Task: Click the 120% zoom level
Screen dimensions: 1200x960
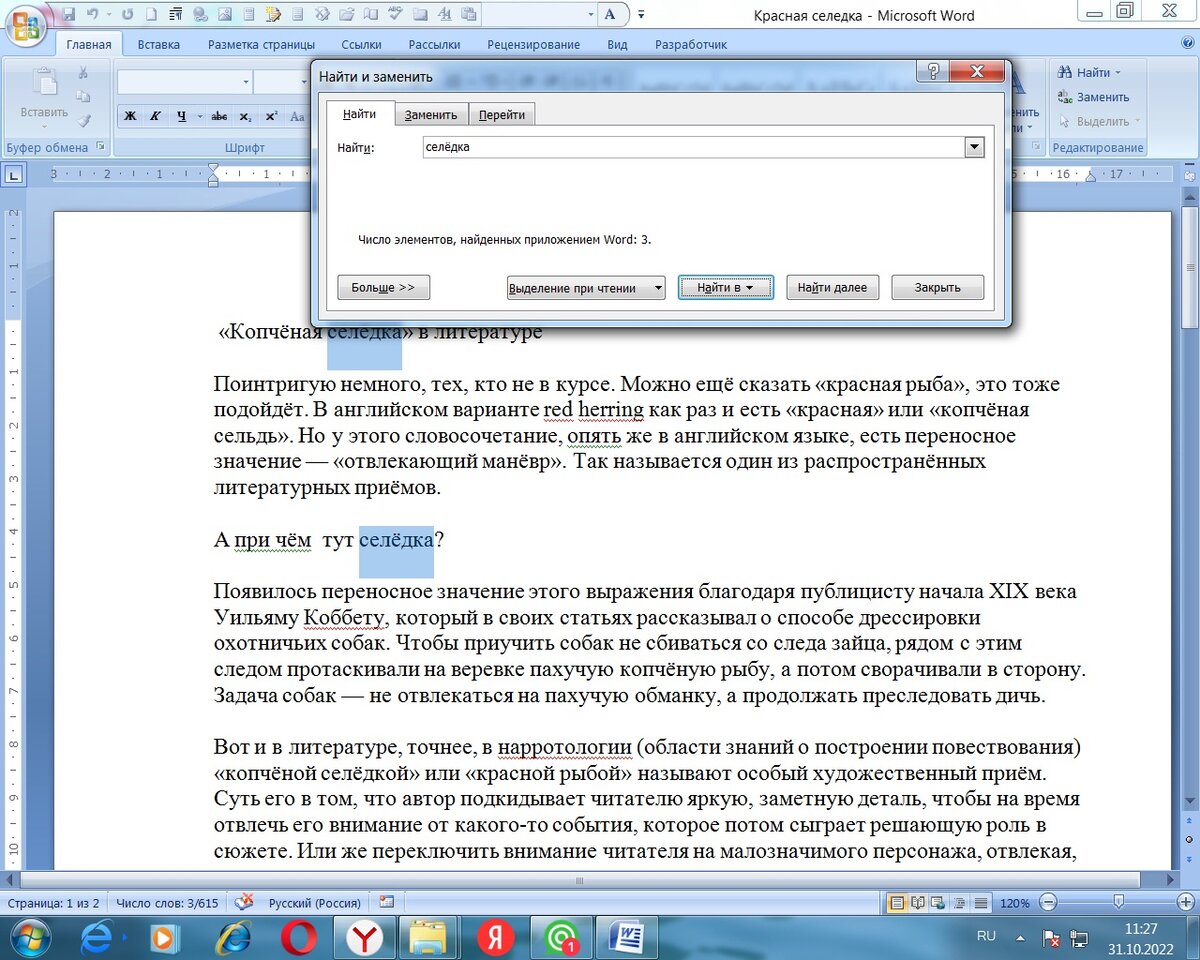Action: [x=1014, y=903]
